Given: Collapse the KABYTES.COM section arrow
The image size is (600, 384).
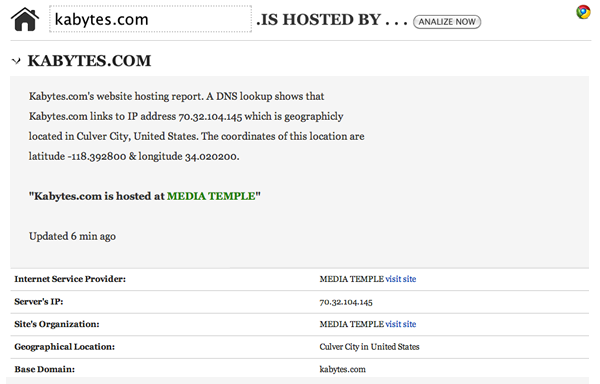Looking at the screenshot, I should [16, 61].
